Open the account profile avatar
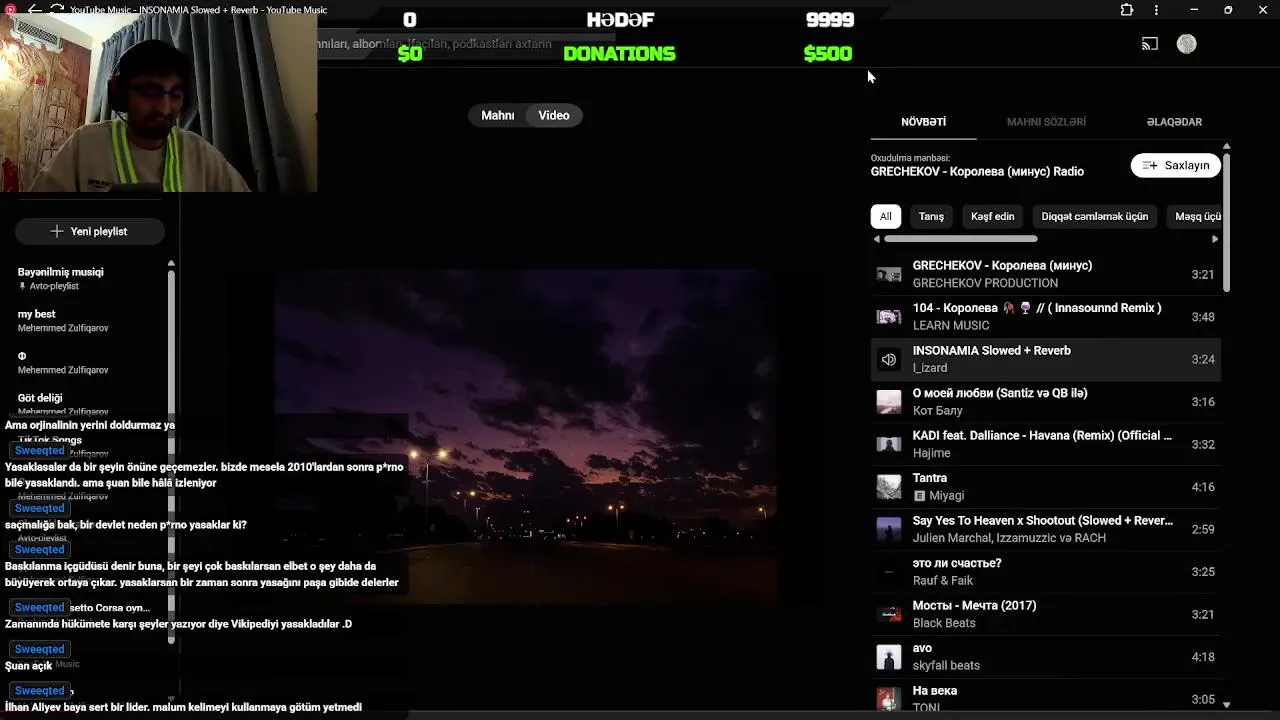 1187,44
